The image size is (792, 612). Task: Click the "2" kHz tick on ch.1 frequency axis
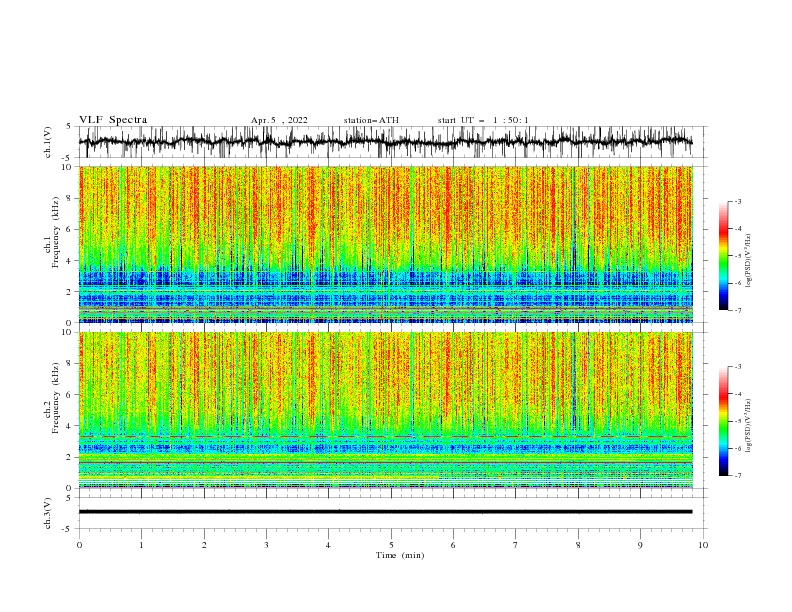pyautogui.click(x=70, y=292)
